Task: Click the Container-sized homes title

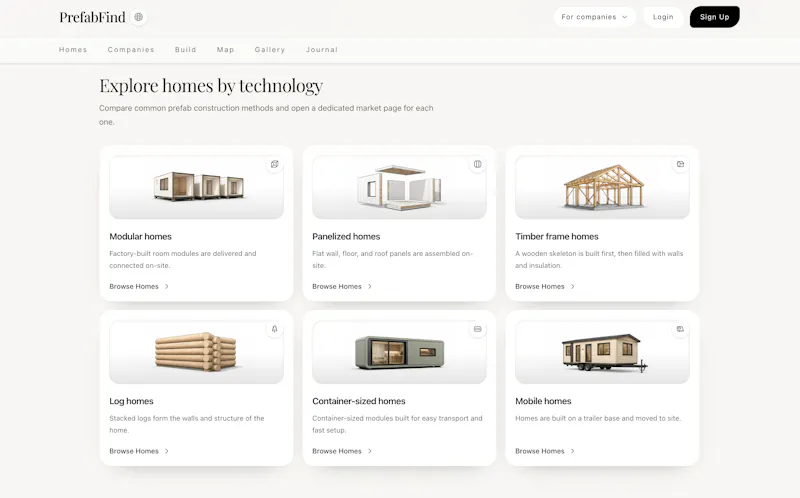Action: pyautogui.click(x=359, y=401)
